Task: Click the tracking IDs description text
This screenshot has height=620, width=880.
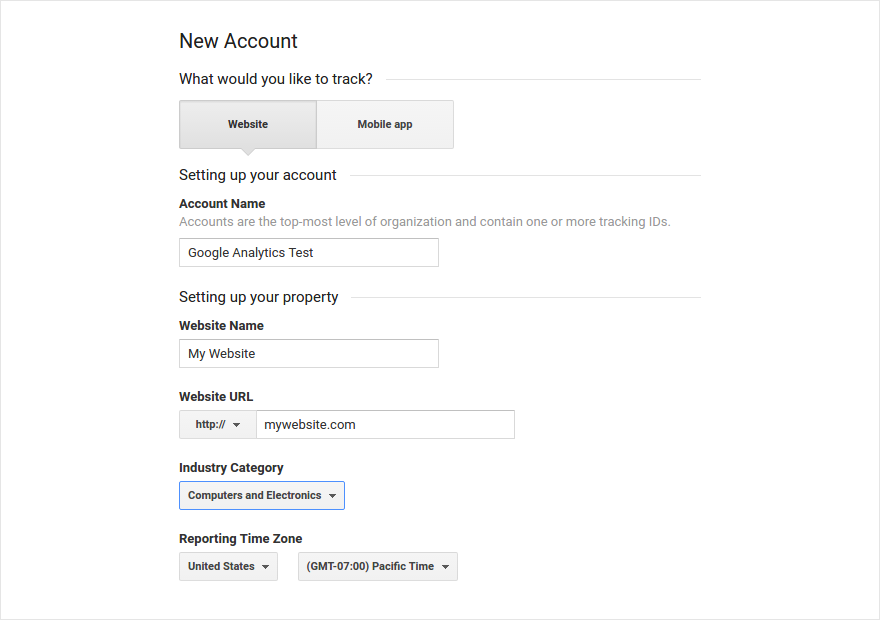Action: (425, 222)
